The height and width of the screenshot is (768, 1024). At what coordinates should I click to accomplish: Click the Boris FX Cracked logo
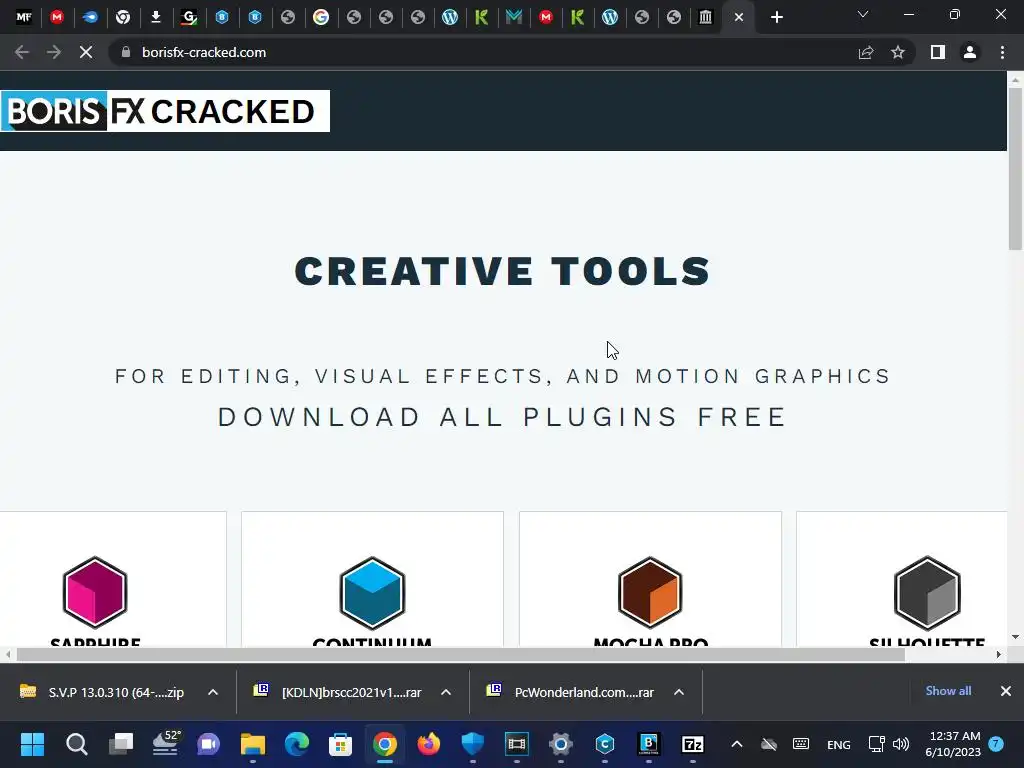pyautogui.click(x=165, y=111)
